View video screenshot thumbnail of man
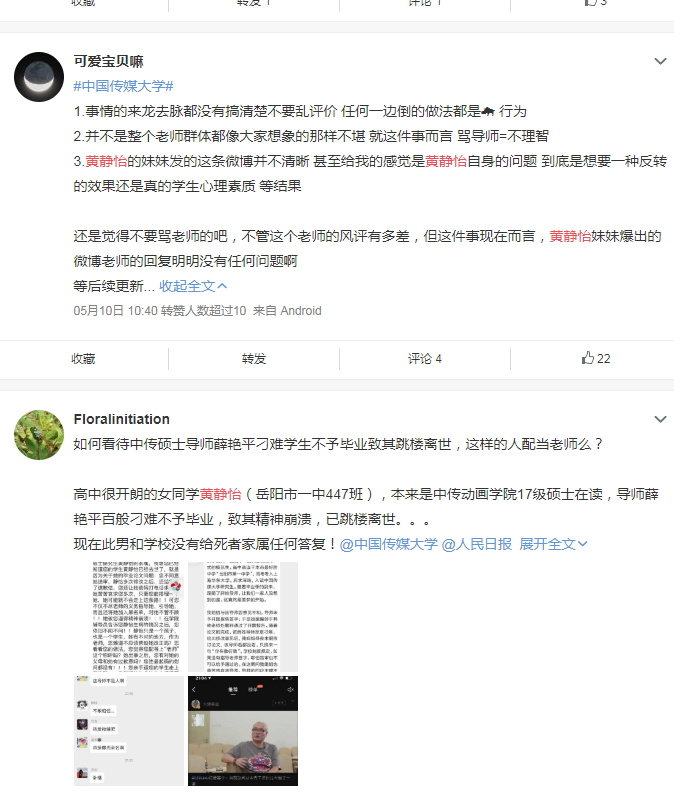 pos(243,731)
